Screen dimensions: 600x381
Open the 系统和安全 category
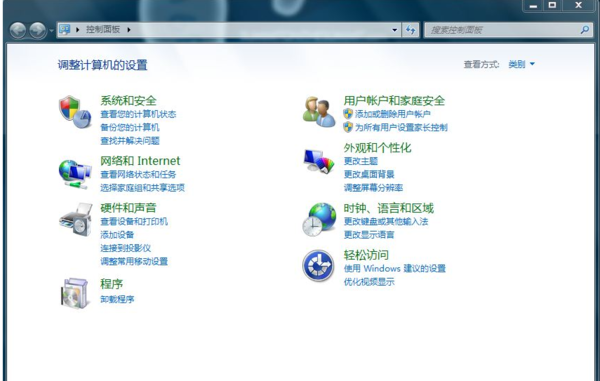[128, 101]
